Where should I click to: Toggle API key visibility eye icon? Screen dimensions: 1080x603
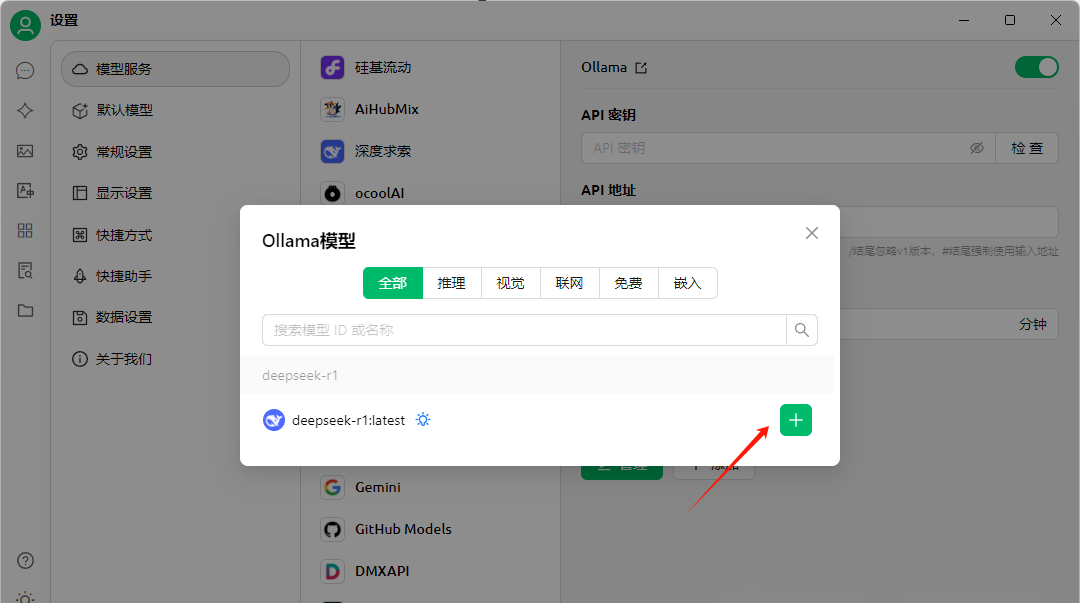(x=977, y=148)
